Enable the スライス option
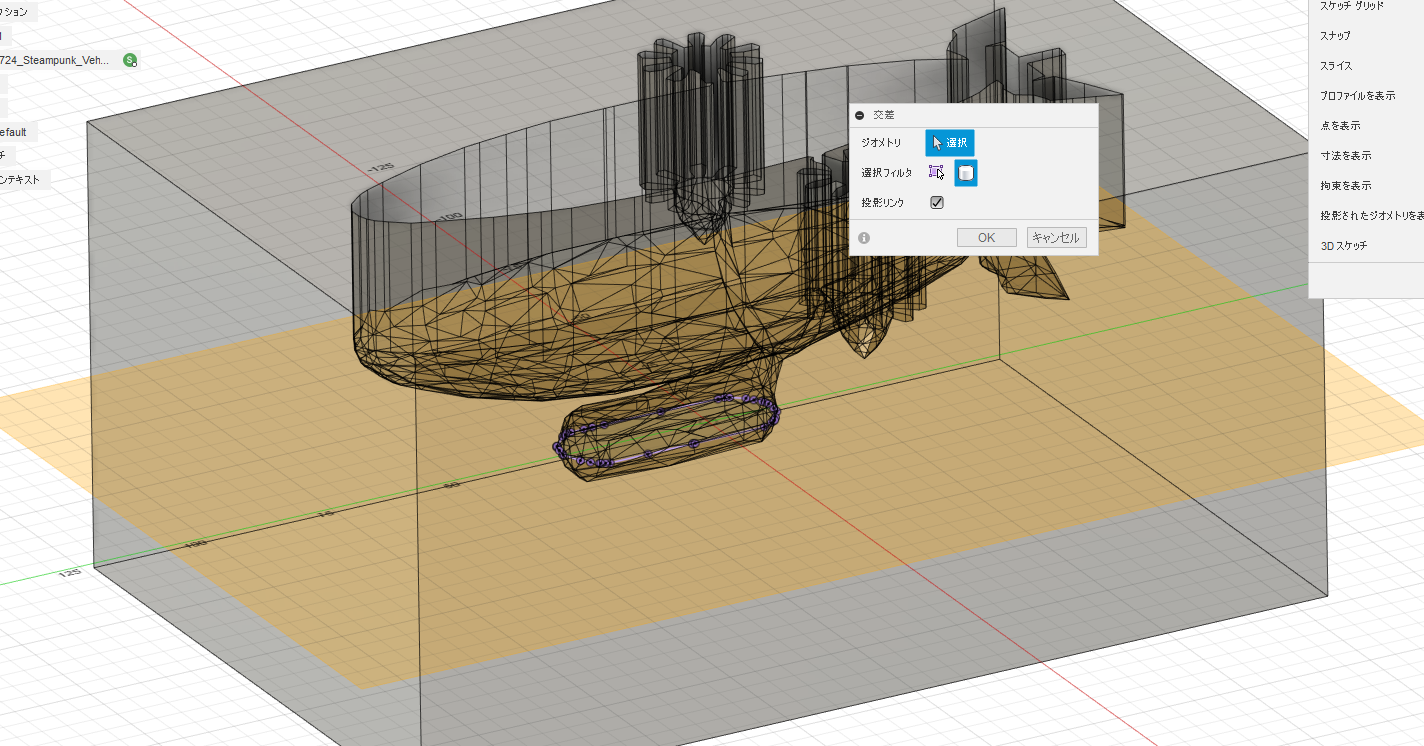This screenshot has height=746, width=1424. [x=1336, y=66]
